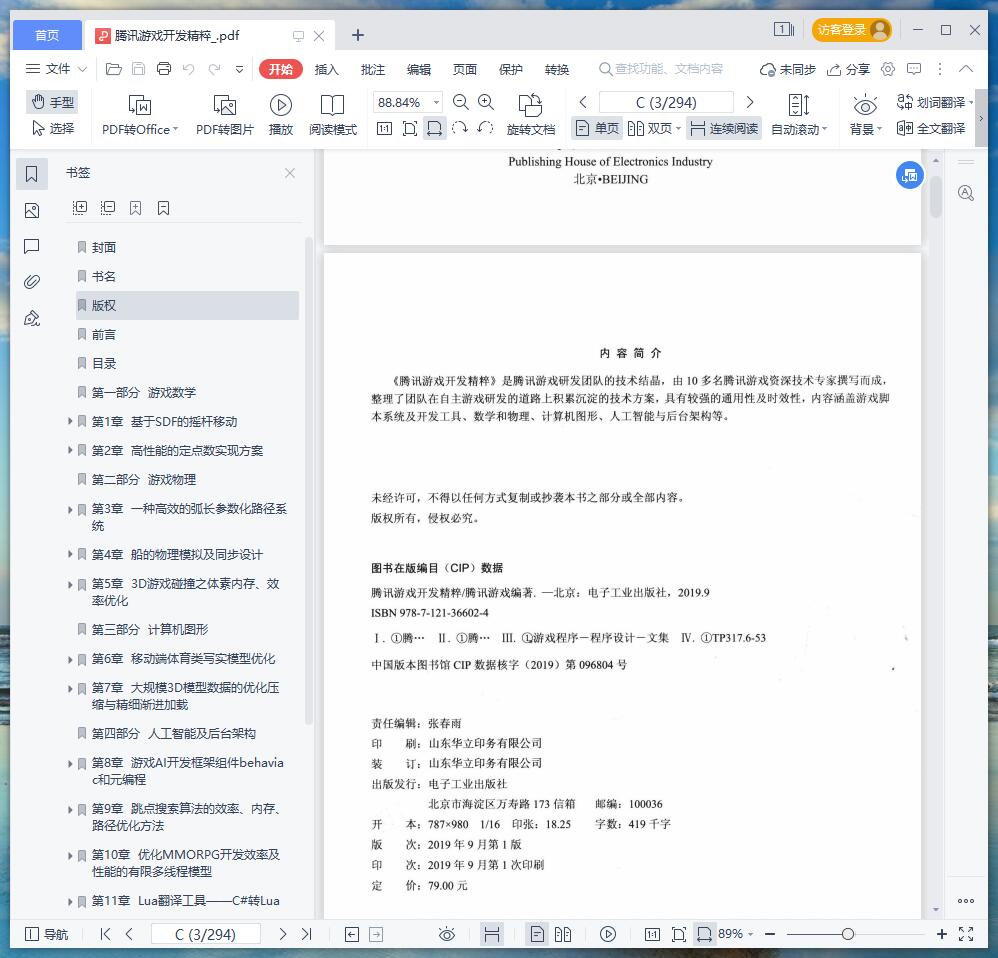Enter 阅读模式 reading mode
The image size is (998, 958).
(x=333, y=115)
